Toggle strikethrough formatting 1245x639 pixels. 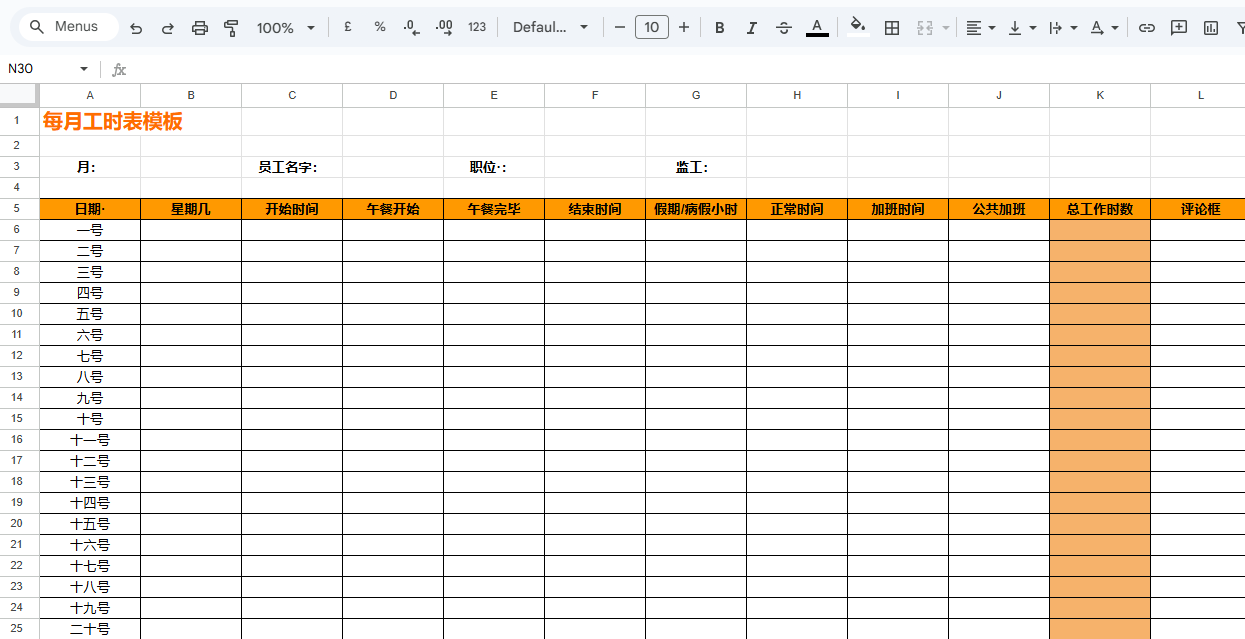pyautogui.click(x=784, y=28)
